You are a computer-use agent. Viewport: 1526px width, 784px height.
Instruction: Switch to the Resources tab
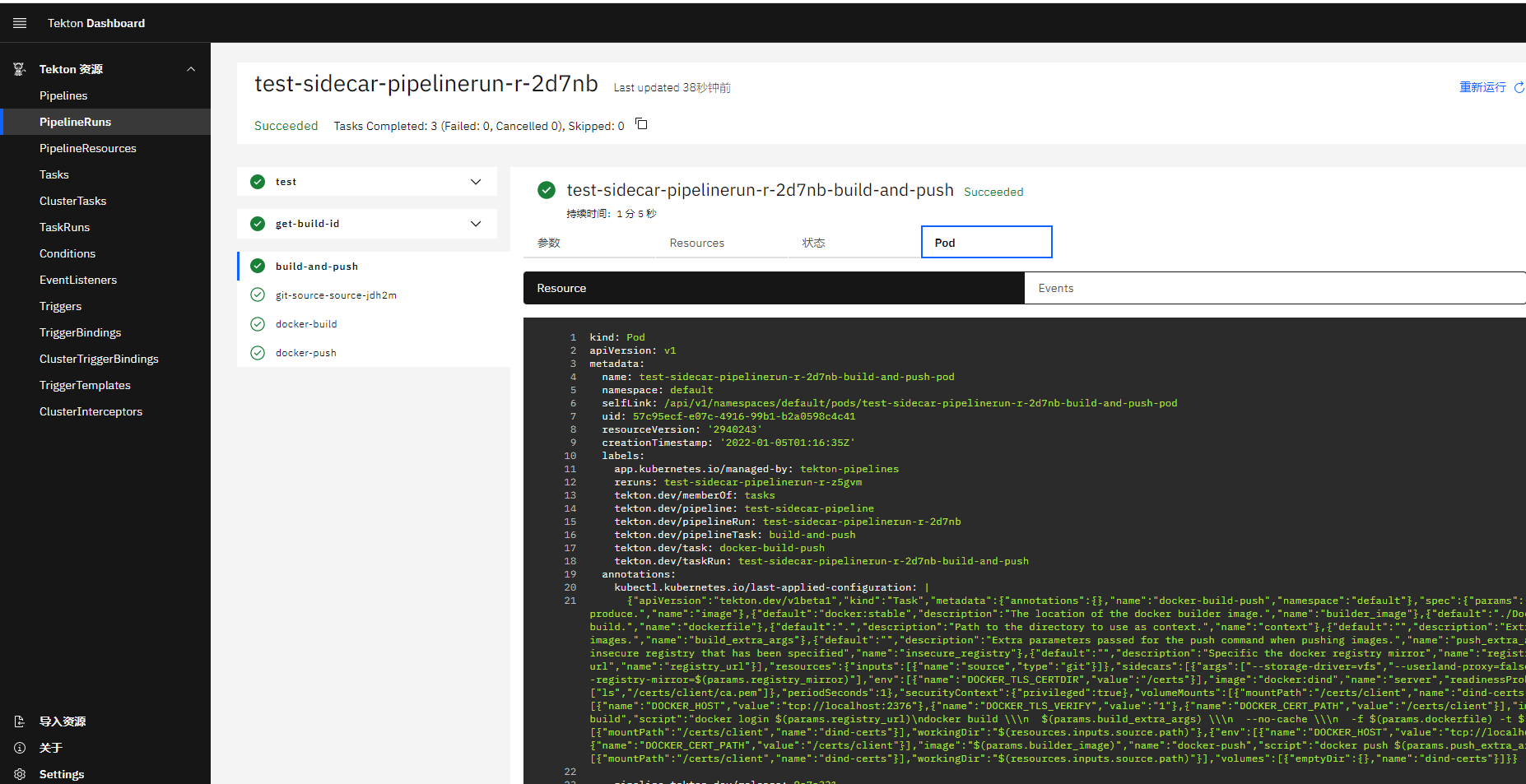click(722, 243)
